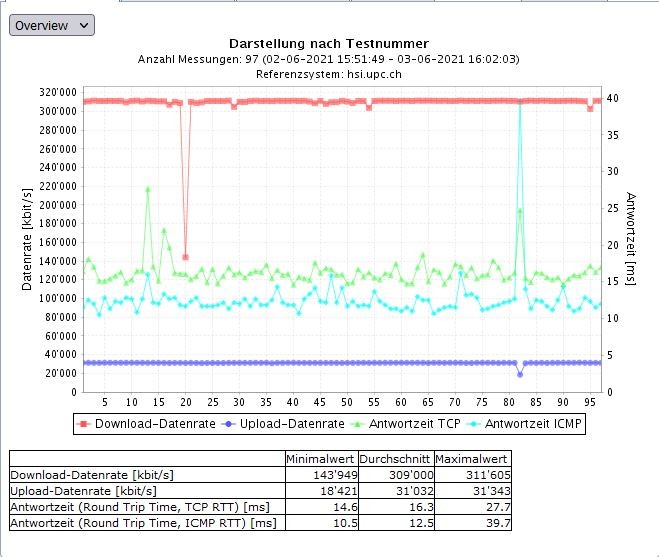
Task: Click the green TCP spike peak near test 13
Action: click(148, 188)
